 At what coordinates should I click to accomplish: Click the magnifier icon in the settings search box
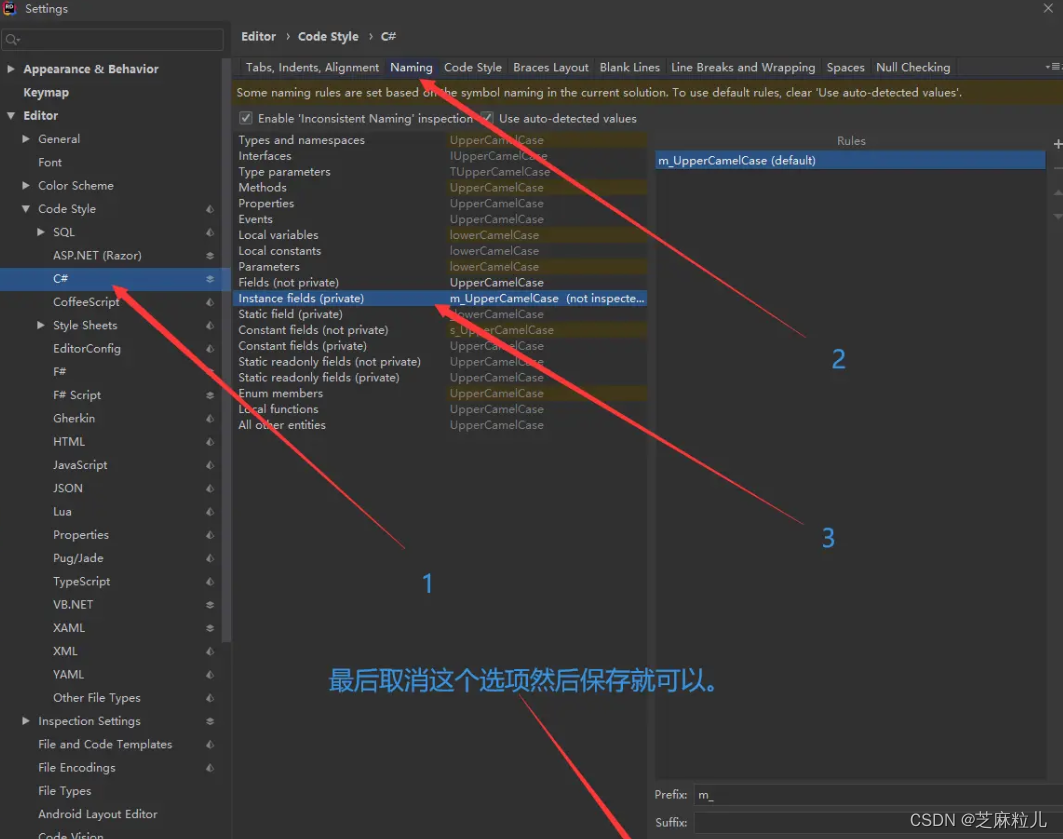12,40
